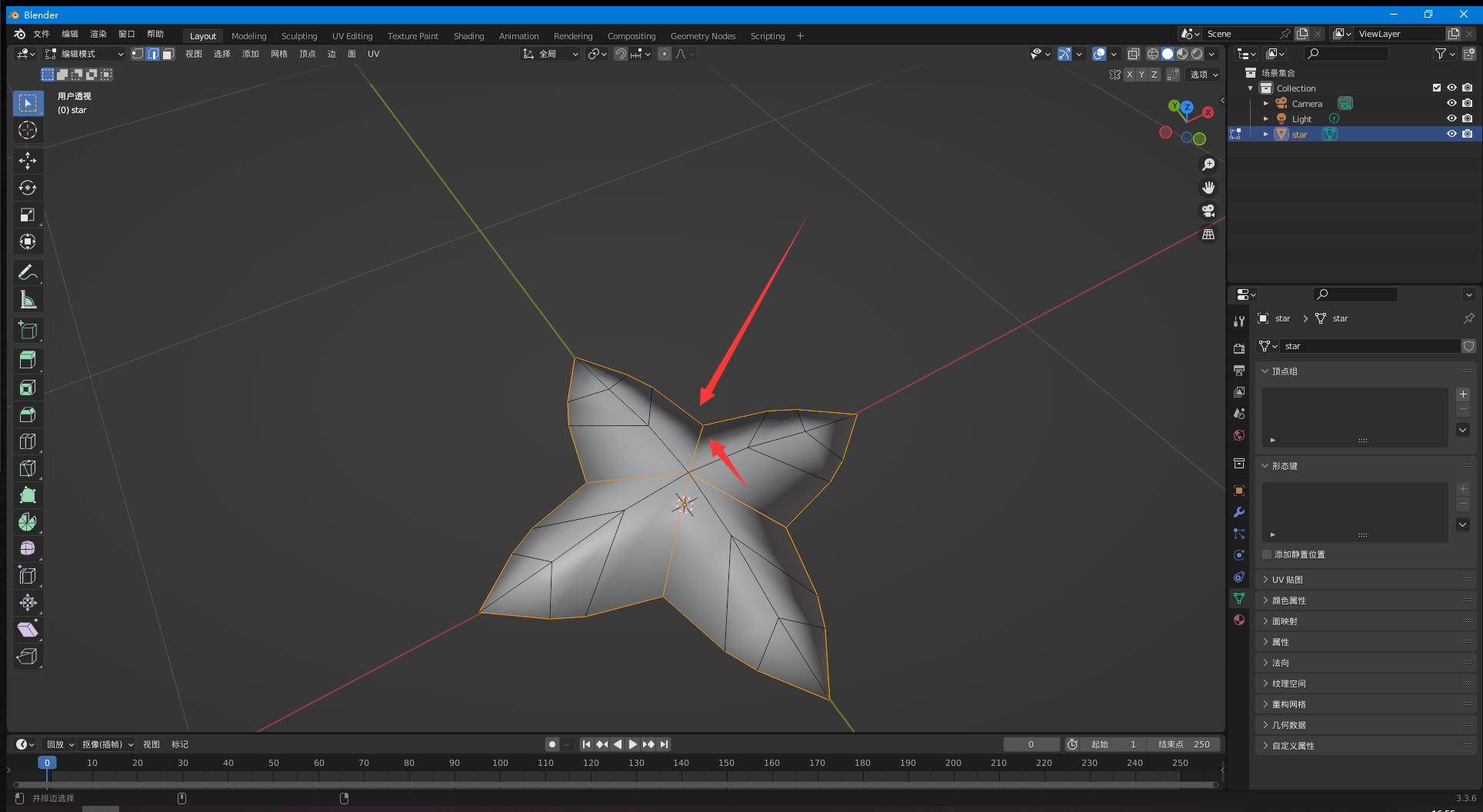
Task: Select the Box Select tool
Action: tap(28, 103)
